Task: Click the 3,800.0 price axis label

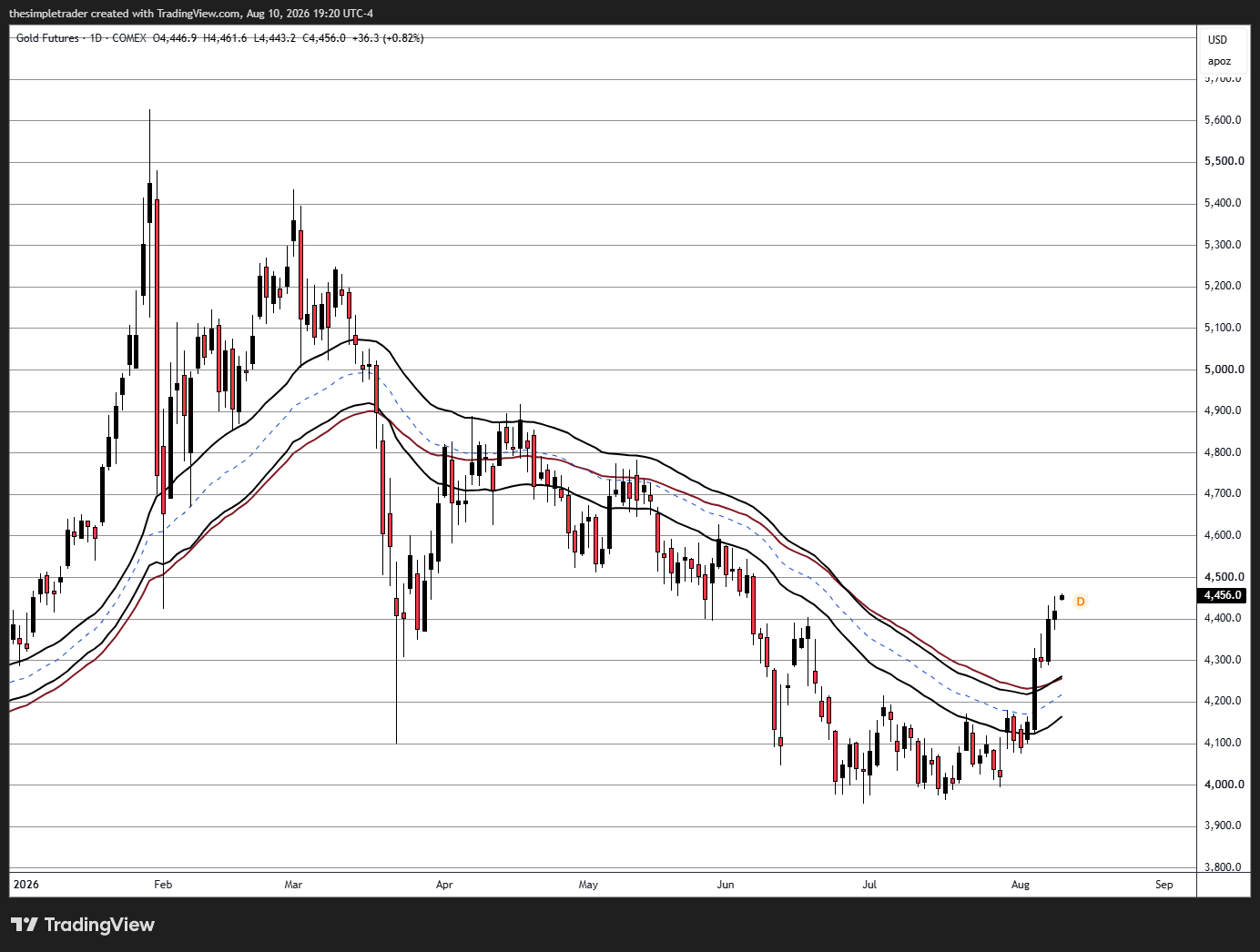Action: [x=1223, y=867]
